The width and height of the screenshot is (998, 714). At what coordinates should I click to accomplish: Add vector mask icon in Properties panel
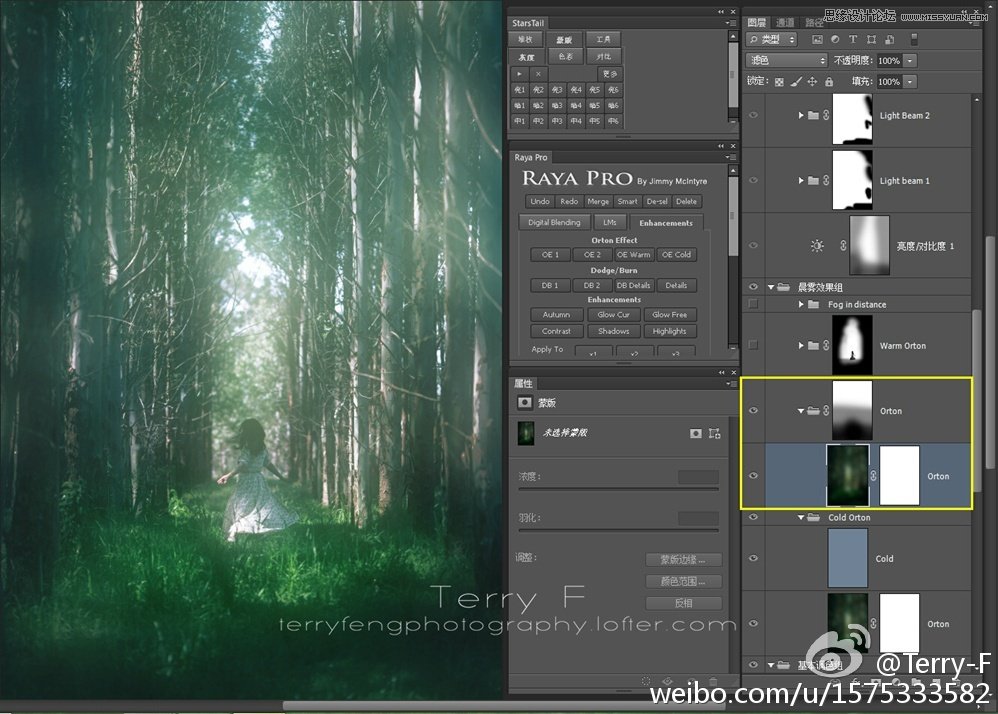coord(714,433)
